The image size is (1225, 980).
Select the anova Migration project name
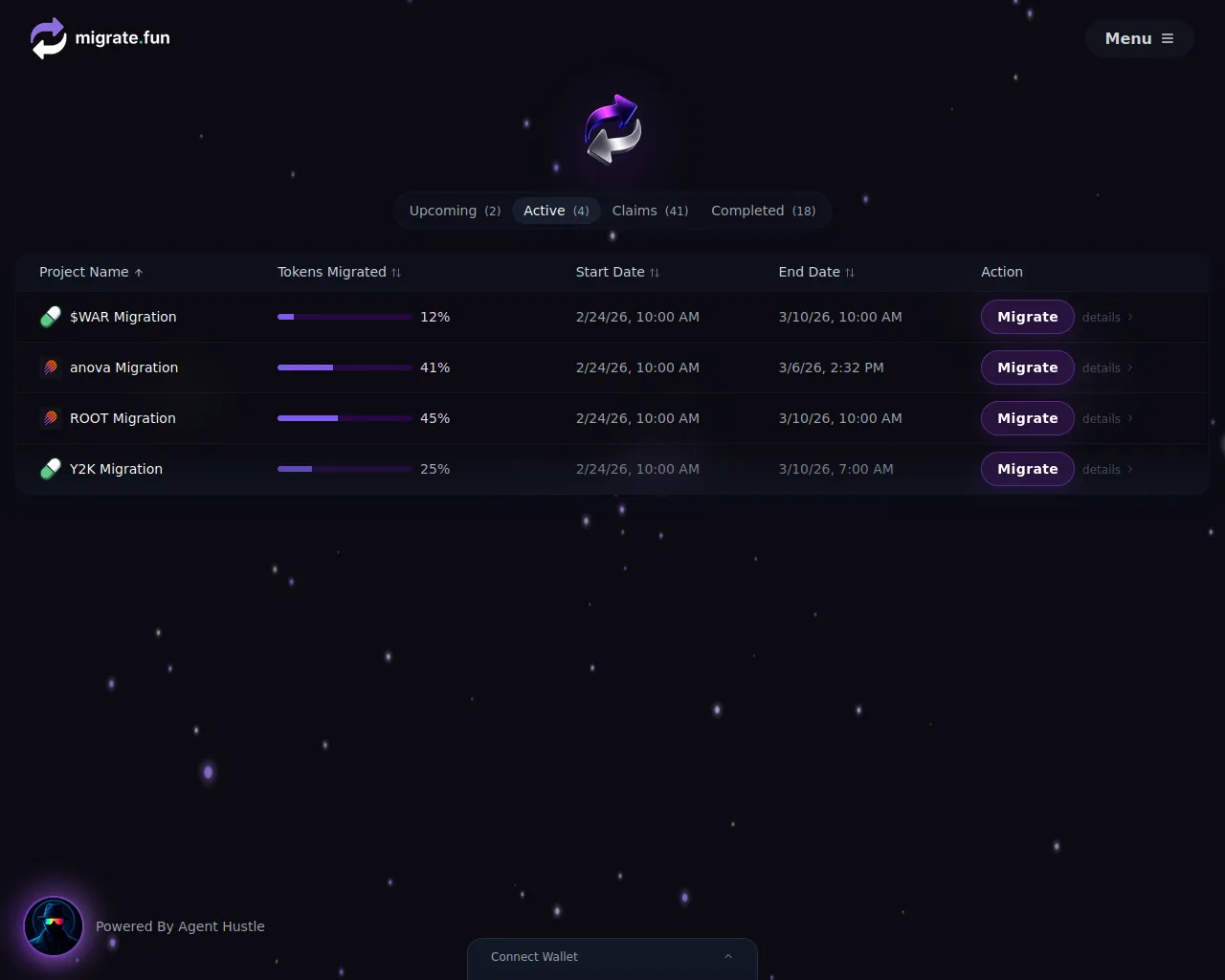pos(123,367)
